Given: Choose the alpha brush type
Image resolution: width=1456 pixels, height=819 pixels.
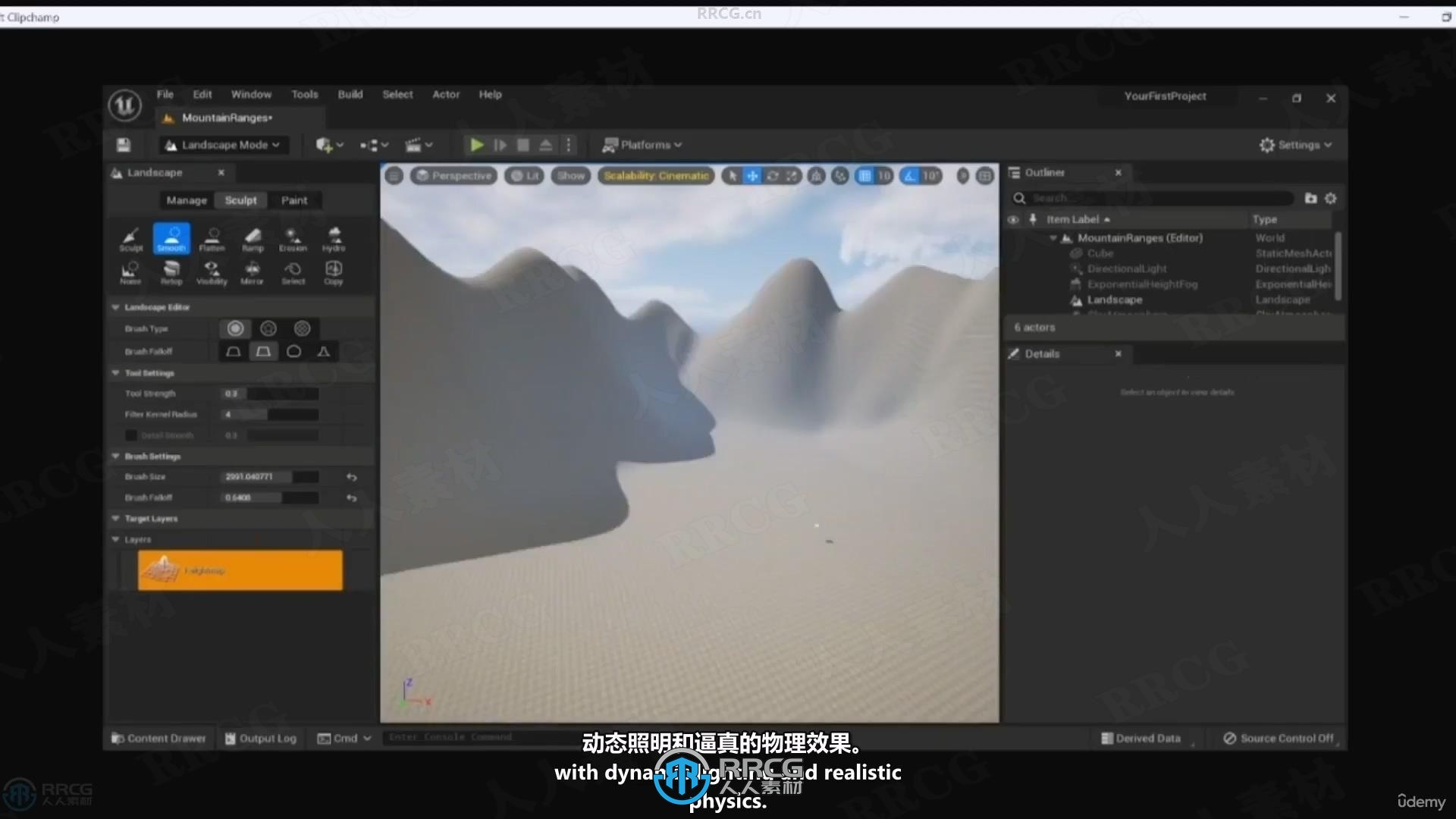Looking at the screenshot, I should 268,328.
